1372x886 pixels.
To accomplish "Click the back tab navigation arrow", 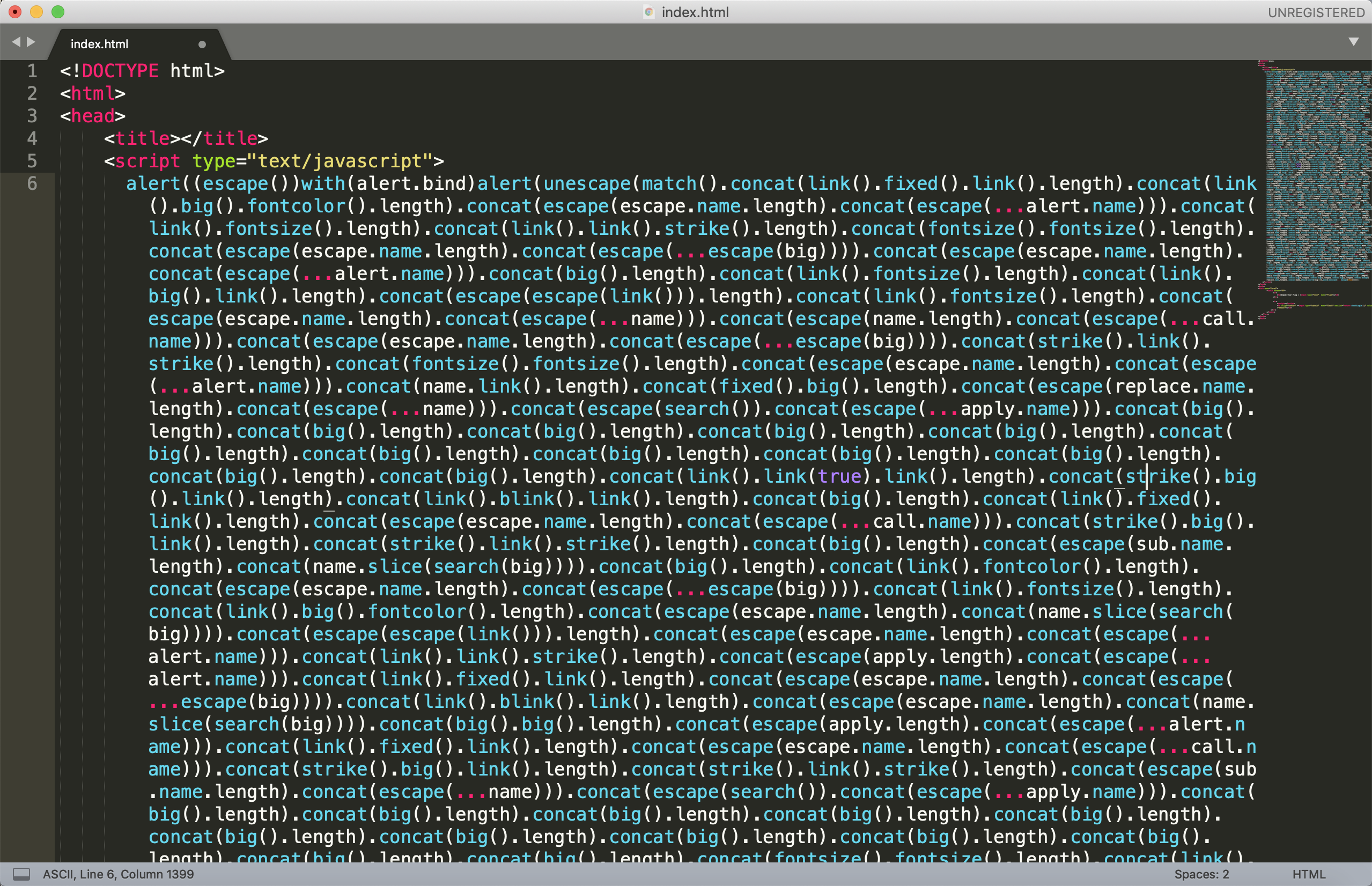I will 16,42.
